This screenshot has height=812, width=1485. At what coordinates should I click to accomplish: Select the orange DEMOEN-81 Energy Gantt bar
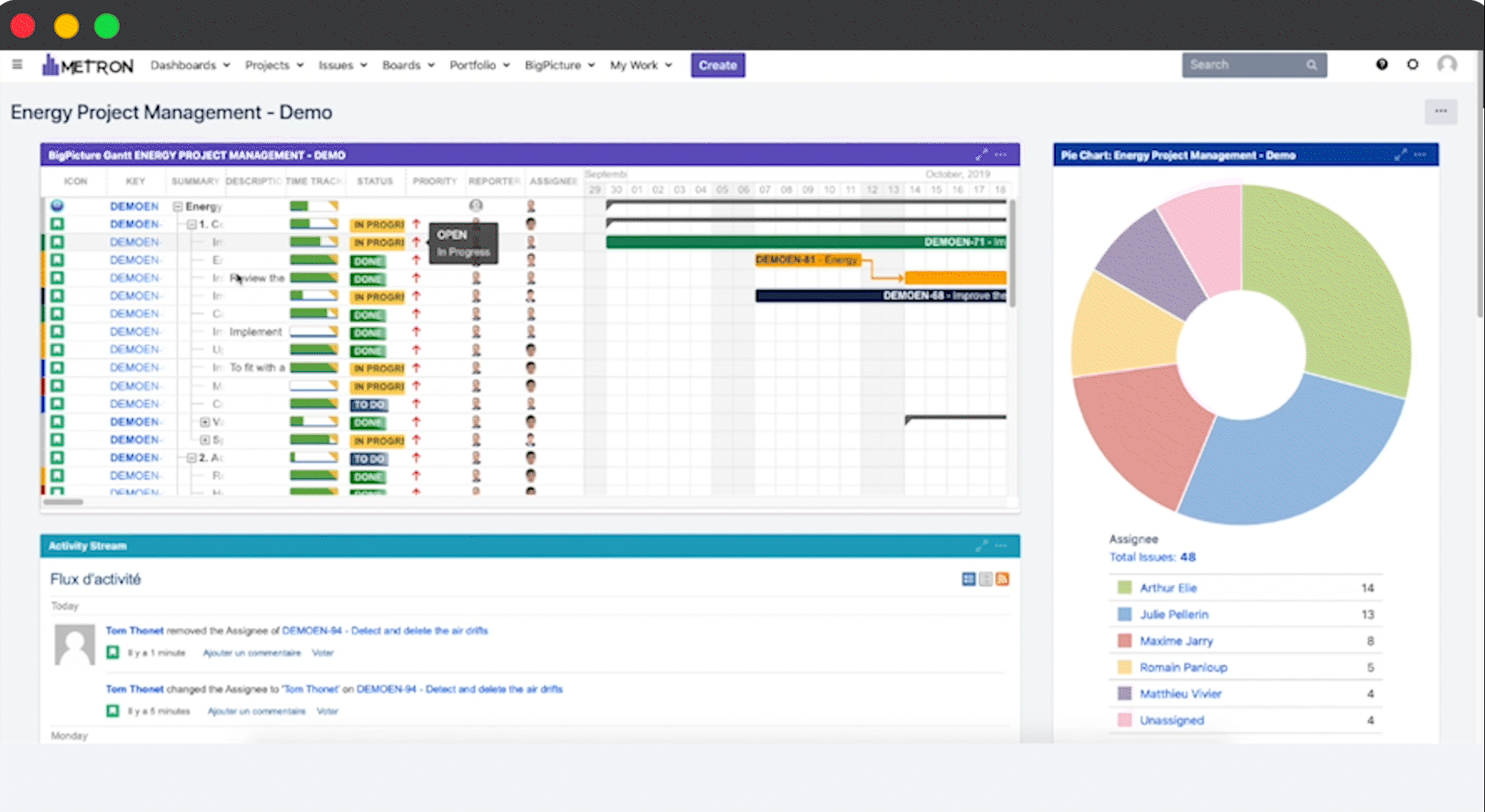tap(808, 260)
